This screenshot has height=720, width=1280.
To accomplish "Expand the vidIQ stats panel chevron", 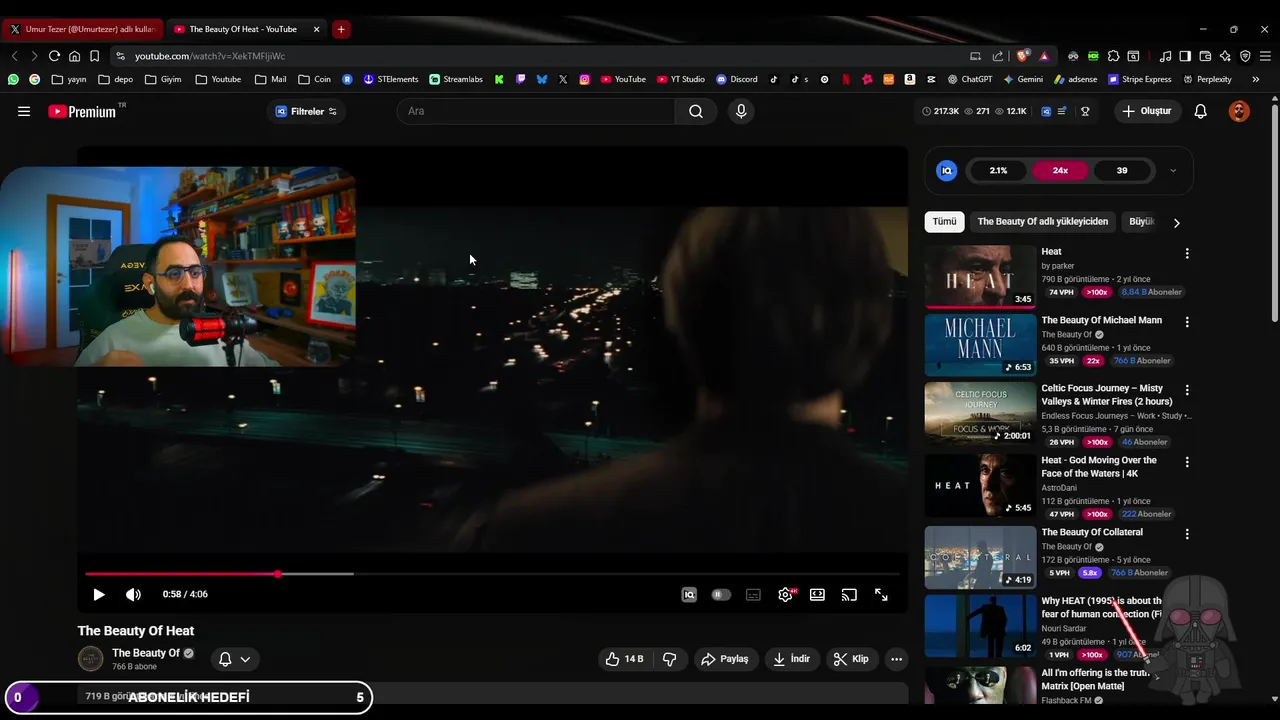I will tap(1173, 171).
